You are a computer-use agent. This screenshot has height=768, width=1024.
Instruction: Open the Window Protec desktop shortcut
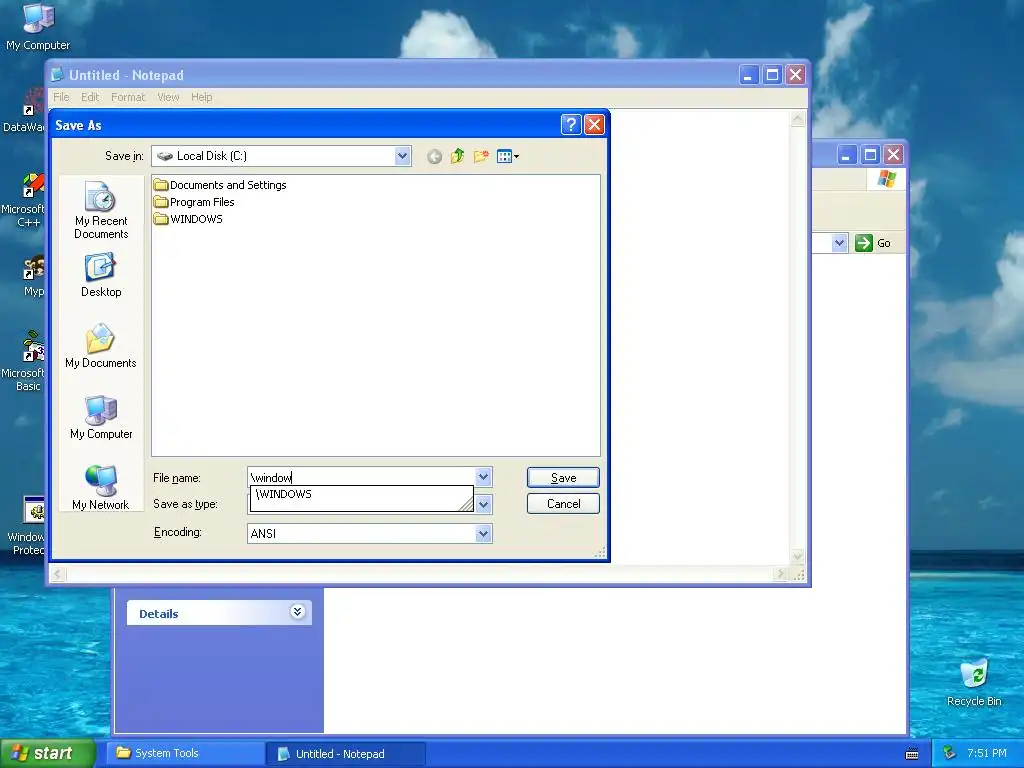click(x=27, y=526)
